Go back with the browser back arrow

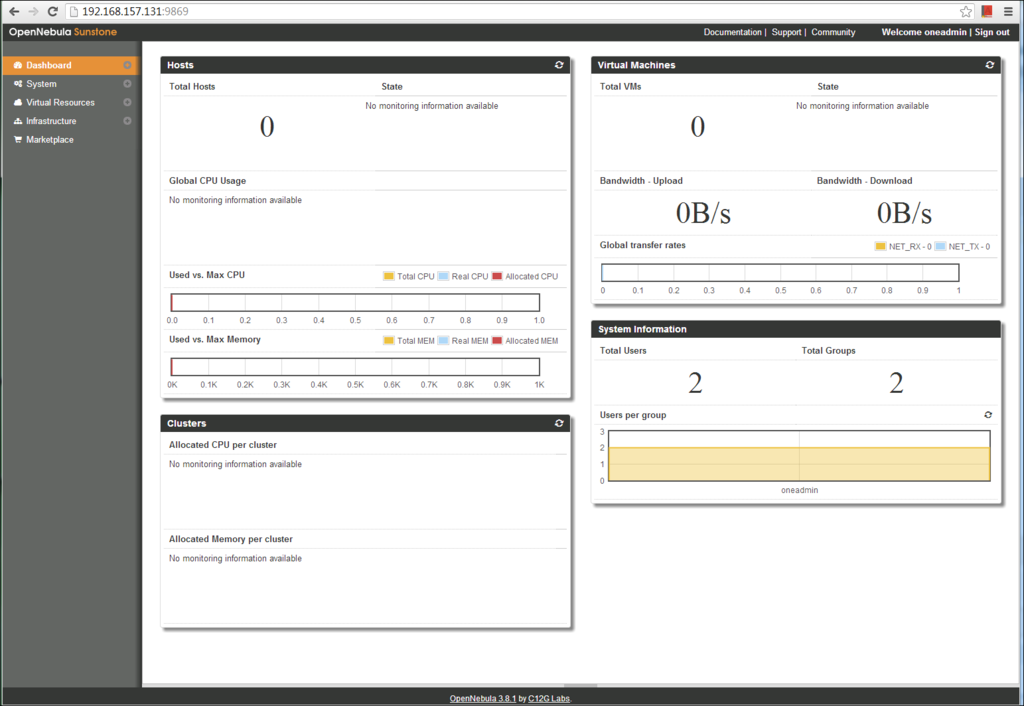click(x=14, y=11)
